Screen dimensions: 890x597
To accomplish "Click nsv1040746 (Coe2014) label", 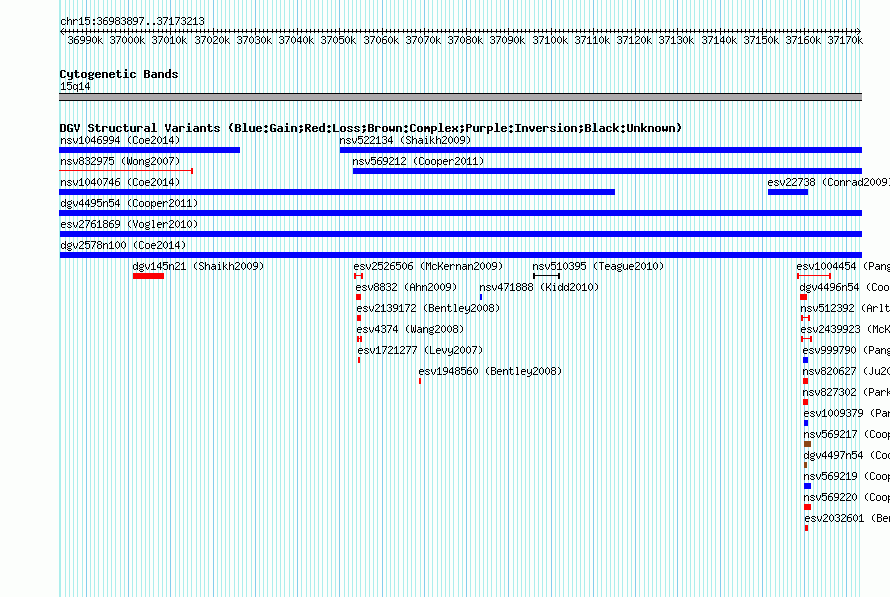I will (x=120, y=182).
